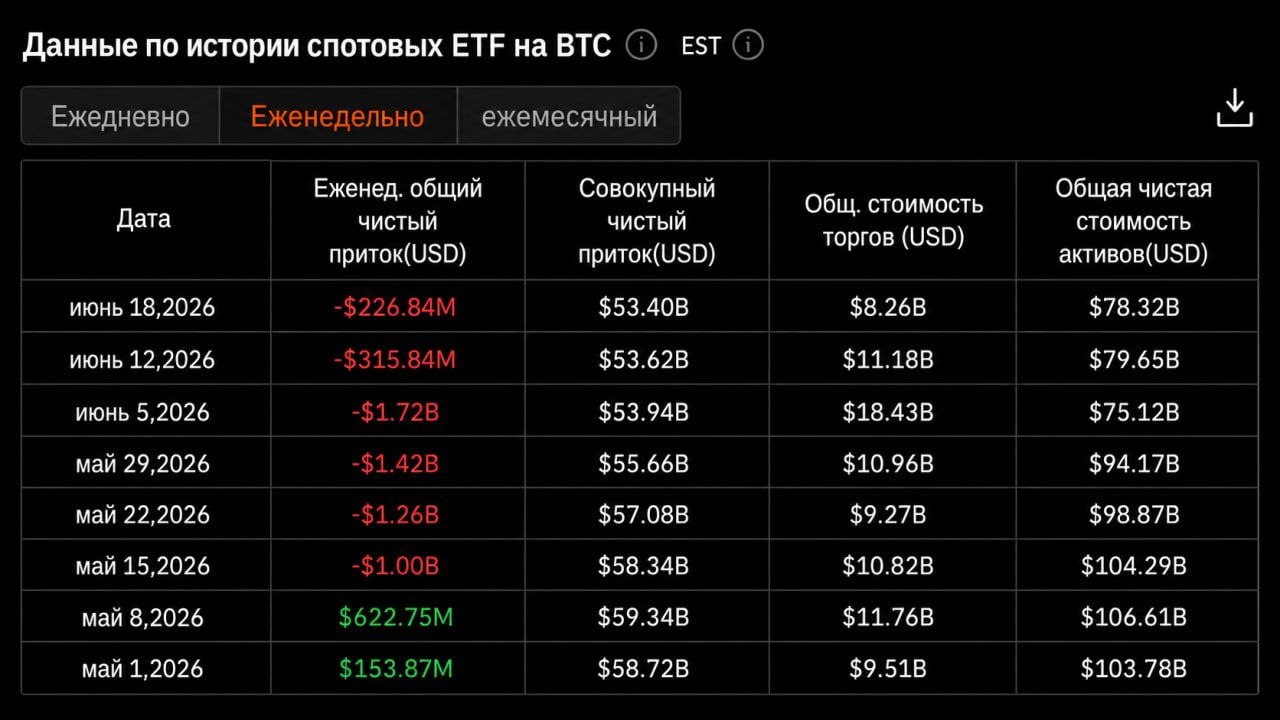Select the июнь 5,2026 row date
1280x720 pixels.
(x=142, y=411)
